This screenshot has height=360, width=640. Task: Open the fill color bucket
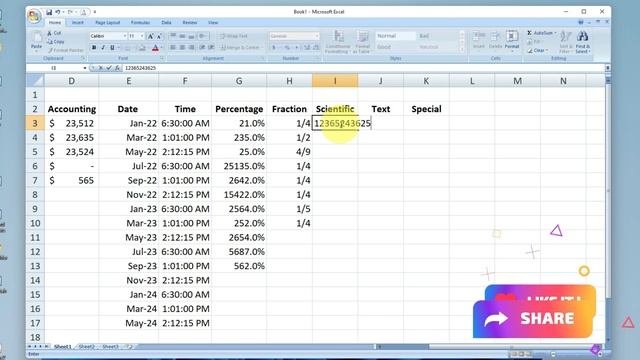click(x=141, y=48)
